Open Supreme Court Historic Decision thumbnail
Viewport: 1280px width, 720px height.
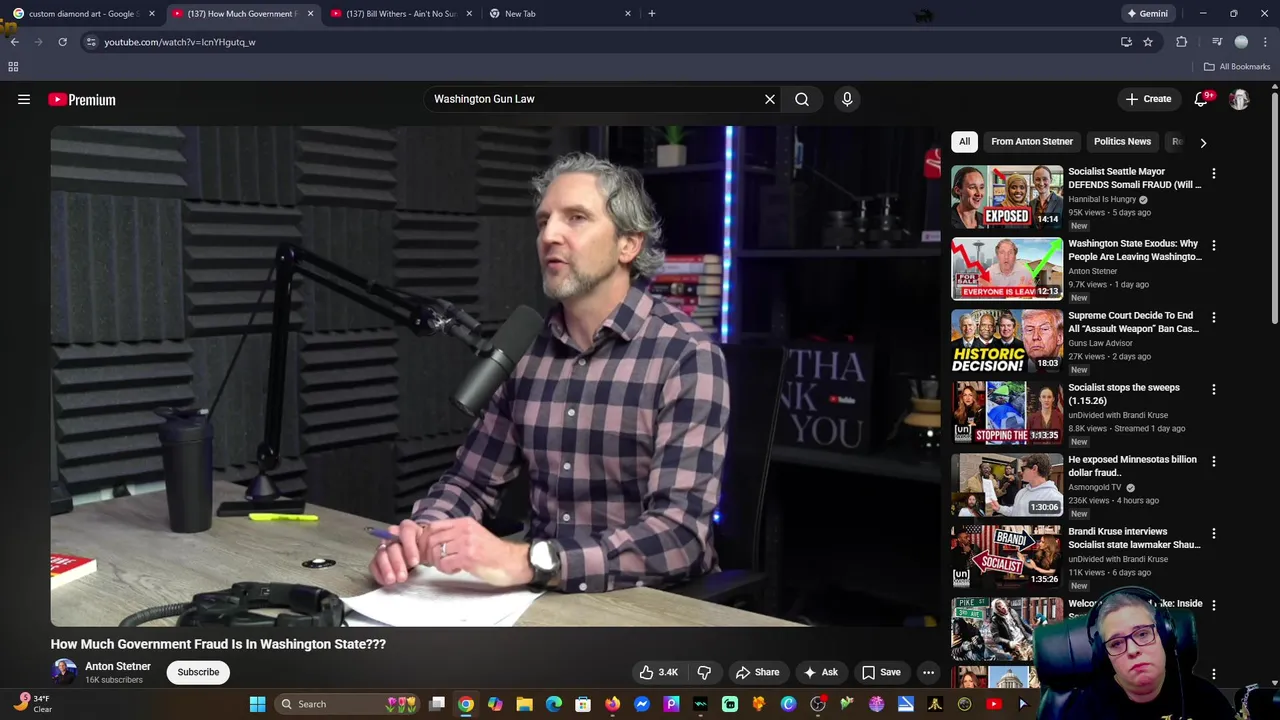pos(1007,341)
